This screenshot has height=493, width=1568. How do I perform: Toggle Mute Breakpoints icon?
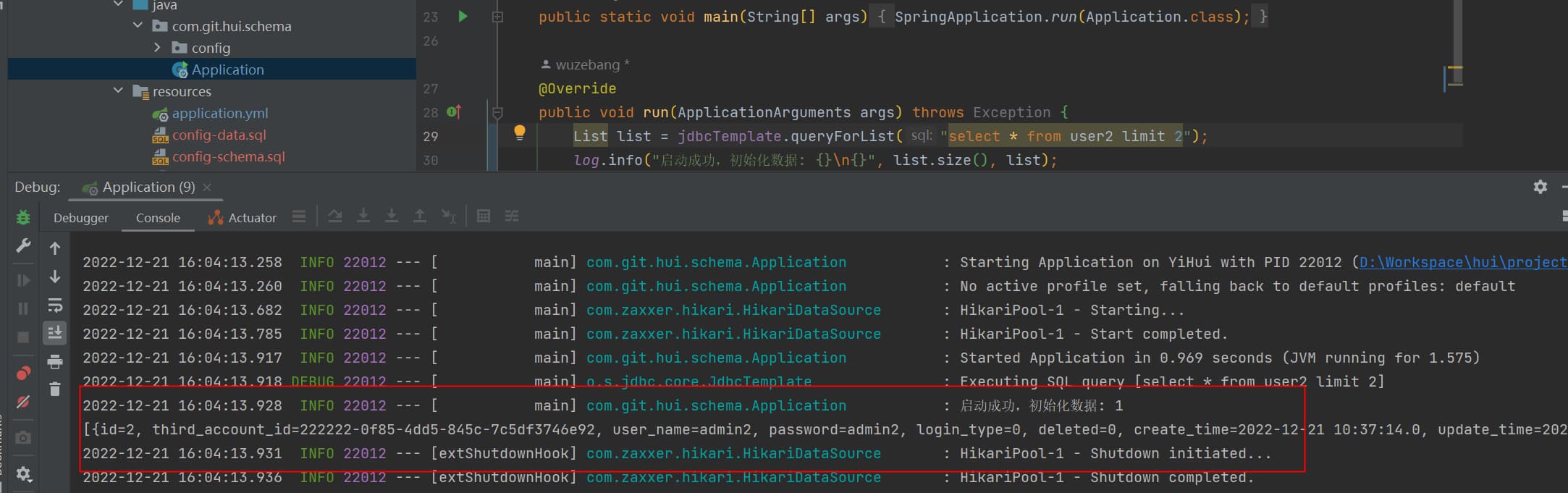[23, 402]
